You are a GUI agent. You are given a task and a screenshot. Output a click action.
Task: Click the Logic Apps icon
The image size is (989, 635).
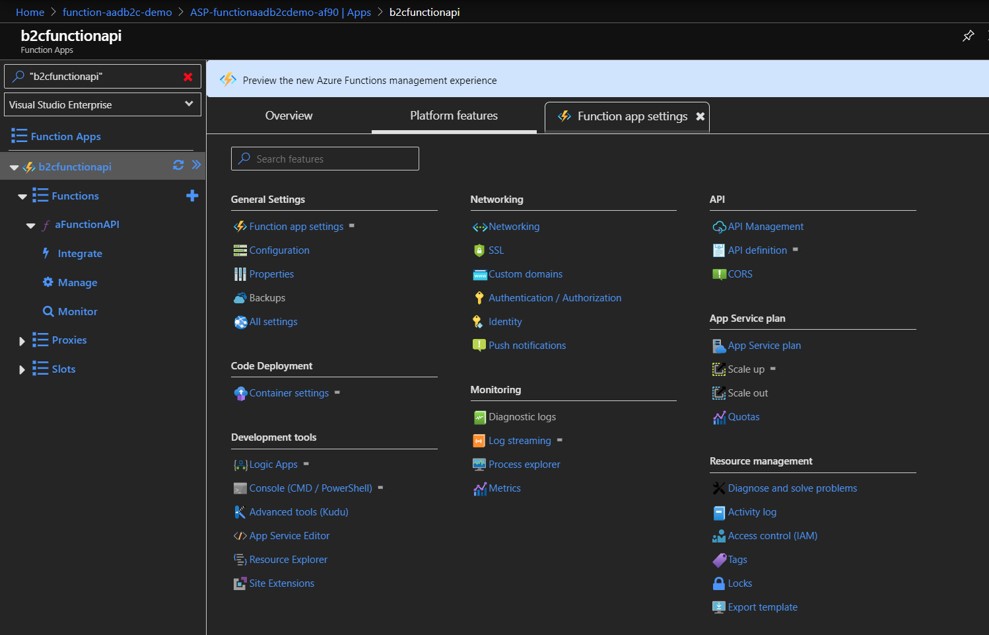(x=240, y=465)
